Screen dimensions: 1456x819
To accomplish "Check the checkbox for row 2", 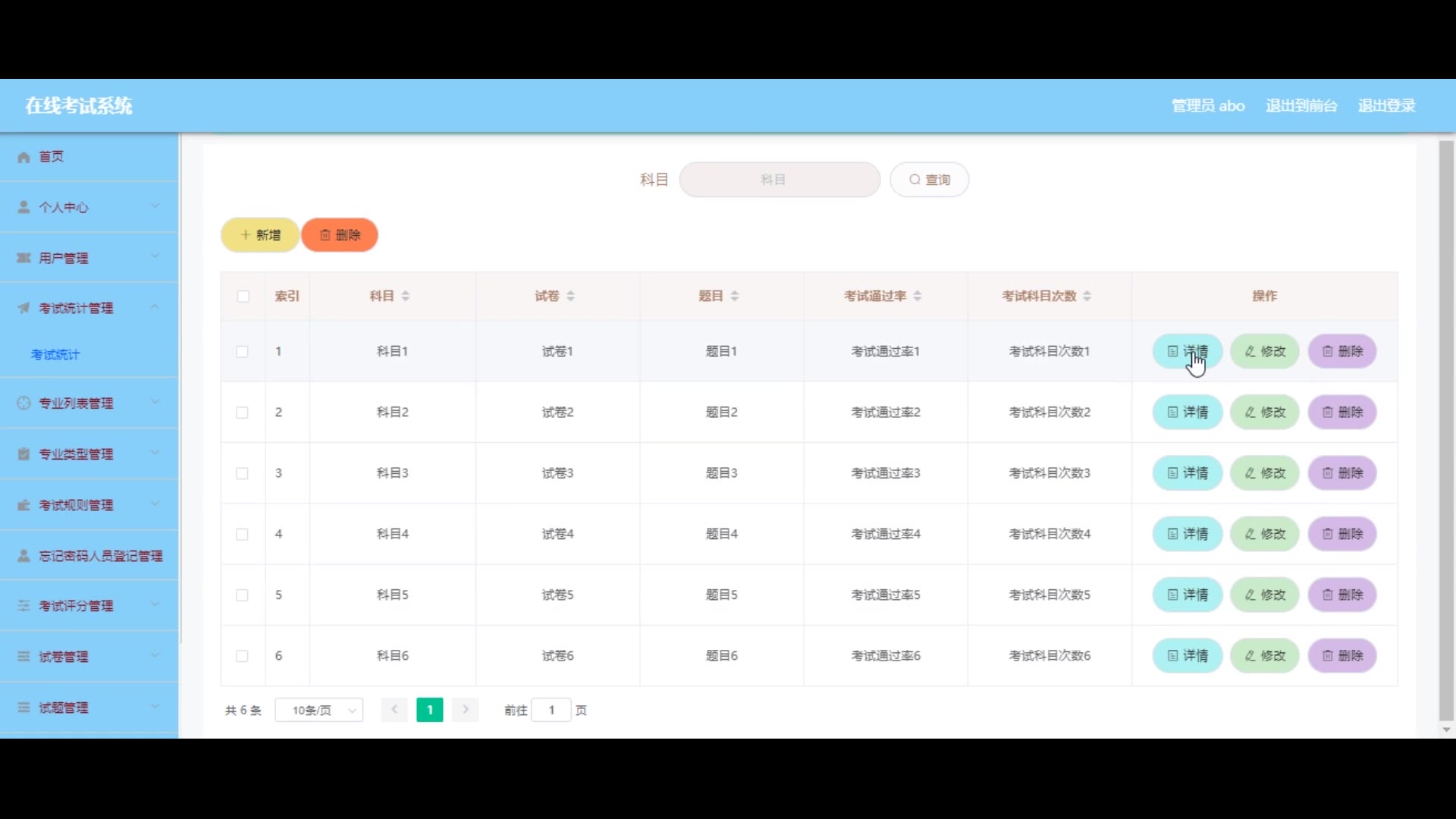I will click(242, 413).
